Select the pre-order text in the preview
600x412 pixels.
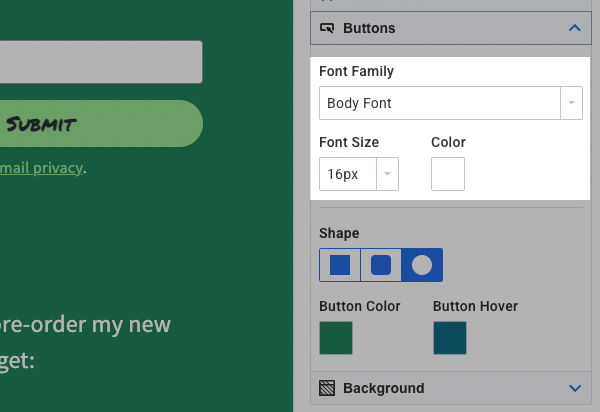(x=85, y=325)
